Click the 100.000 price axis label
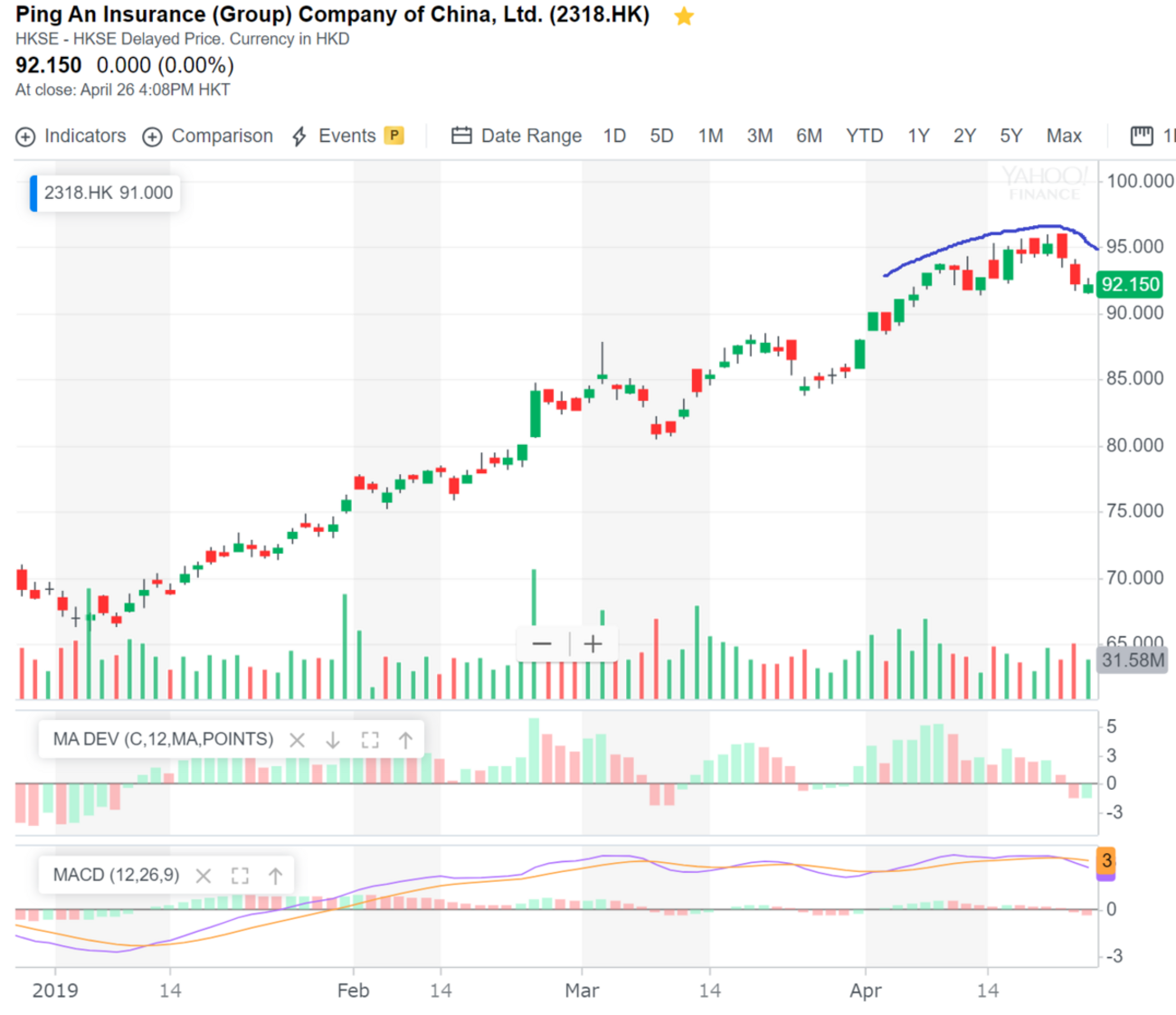Screen dimensions: 1176x1015 tap(1140, 181)
